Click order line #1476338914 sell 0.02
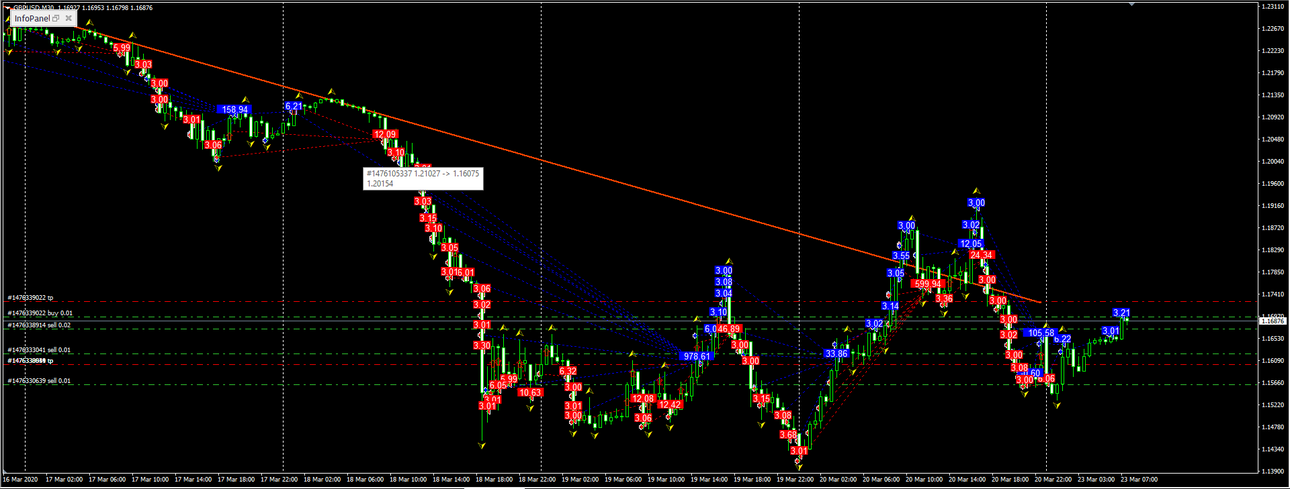 39,325
